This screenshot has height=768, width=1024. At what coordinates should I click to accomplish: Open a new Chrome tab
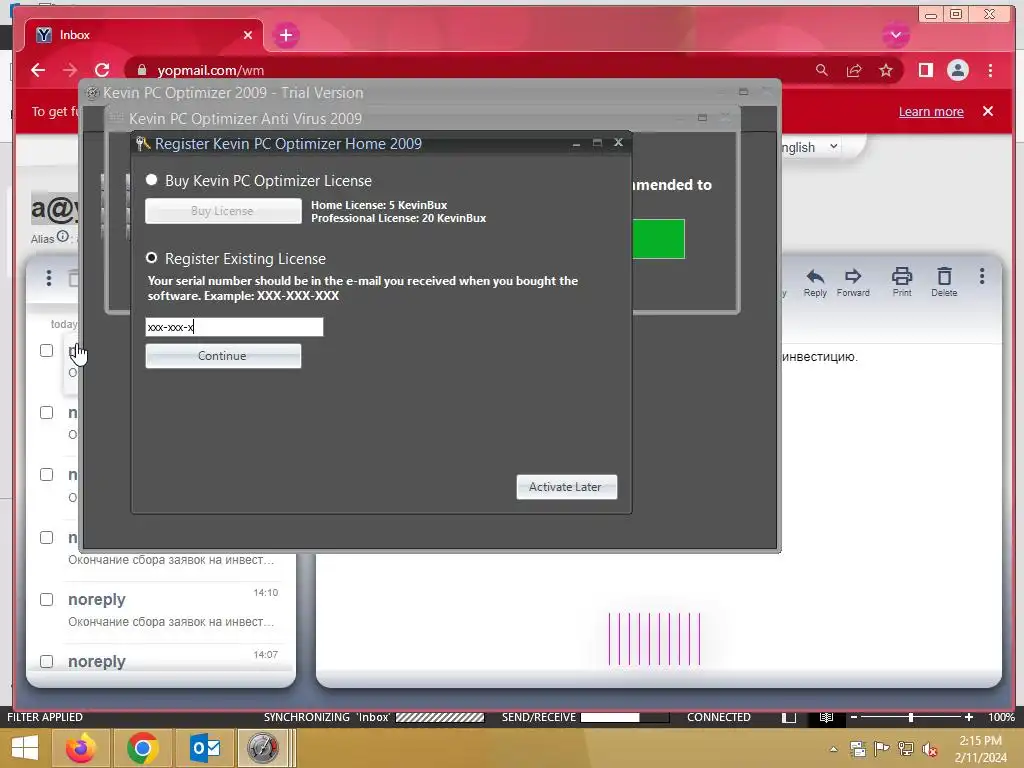(x=285, y=35)
